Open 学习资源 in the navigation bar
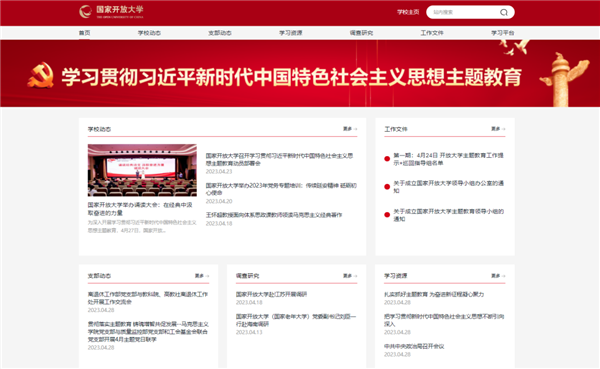600x369 pixels. (290, 33)
